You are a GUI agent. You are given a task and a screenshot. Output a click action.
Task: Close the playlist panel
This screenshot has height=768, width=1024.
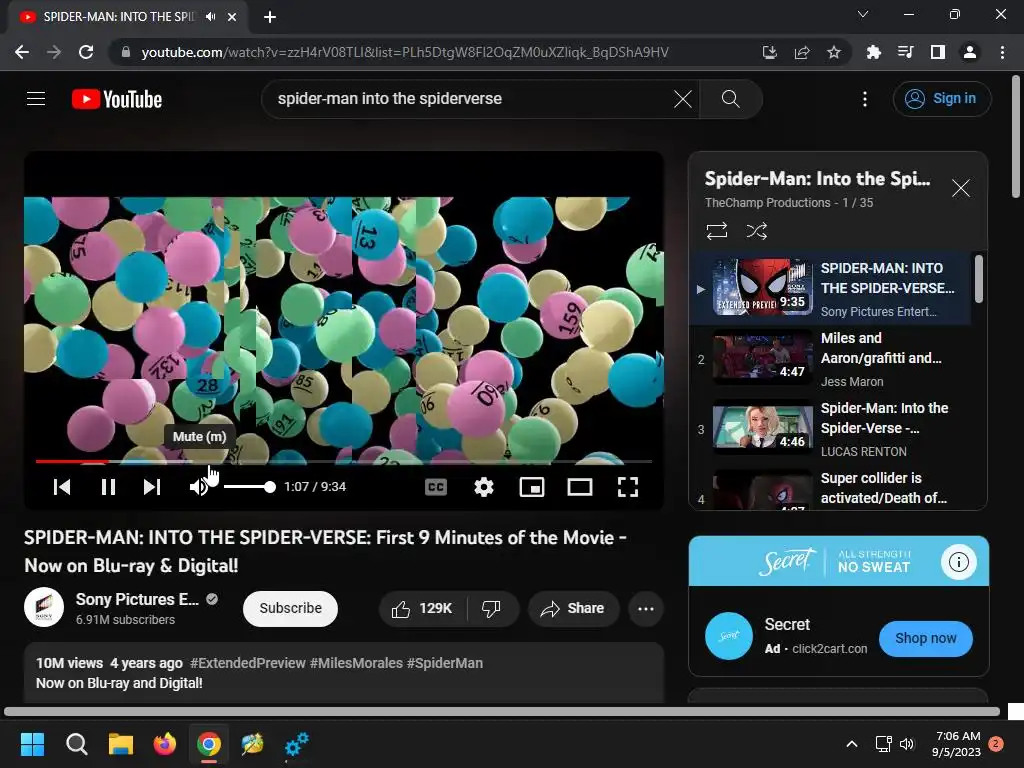(x=960, y=188)
